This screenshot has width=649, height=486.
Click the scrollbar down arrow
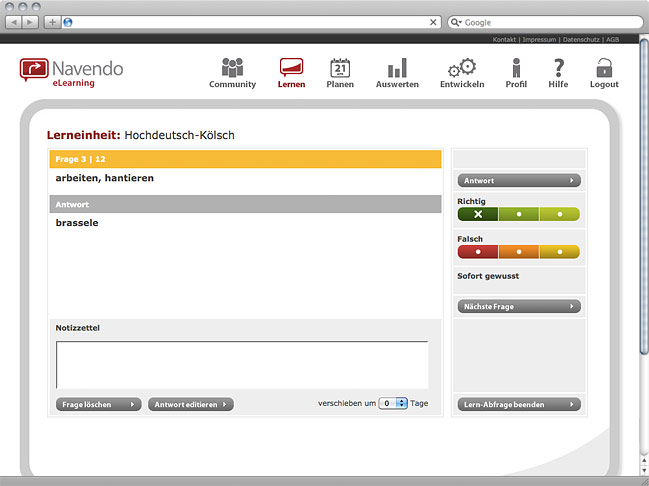pos(644,471)
